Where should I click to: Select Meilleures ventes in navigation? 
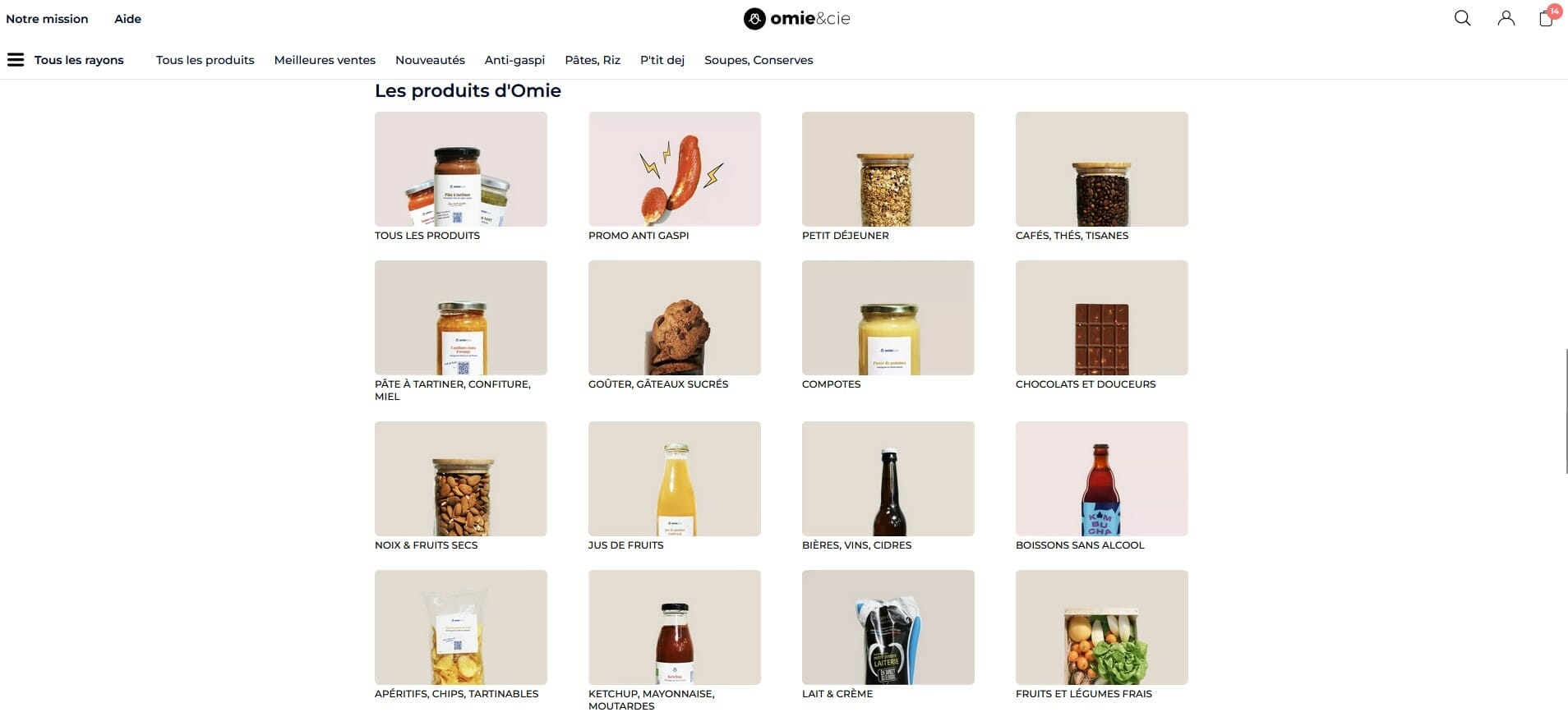(x=325, y=60)
